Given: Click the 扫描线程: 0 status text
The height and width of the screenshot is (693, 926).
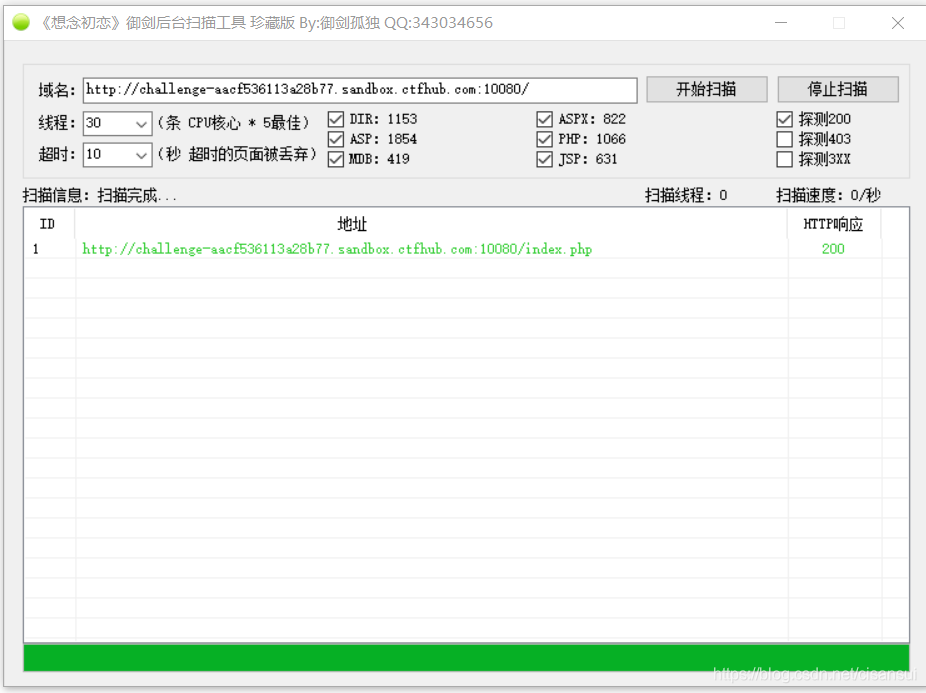Looking at the screenshot, I should tap(686, 195).
